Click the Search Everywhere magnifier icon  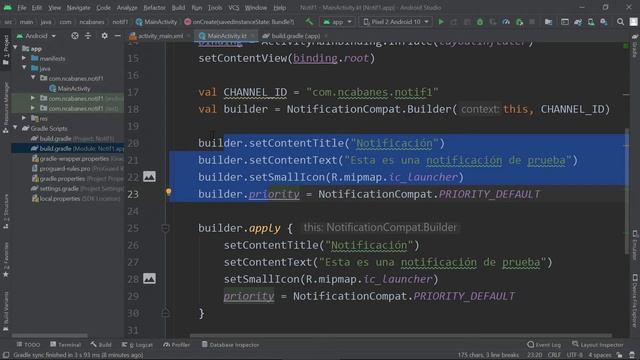click(x=620, y=22)
